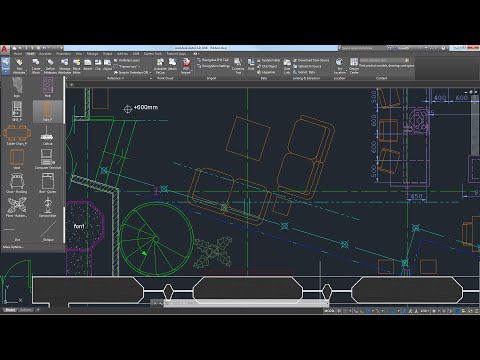Image resolution: width=480 pixels, height=360 pixels.
Task: Open the View ribbon tab
Action: pos(79,54)
